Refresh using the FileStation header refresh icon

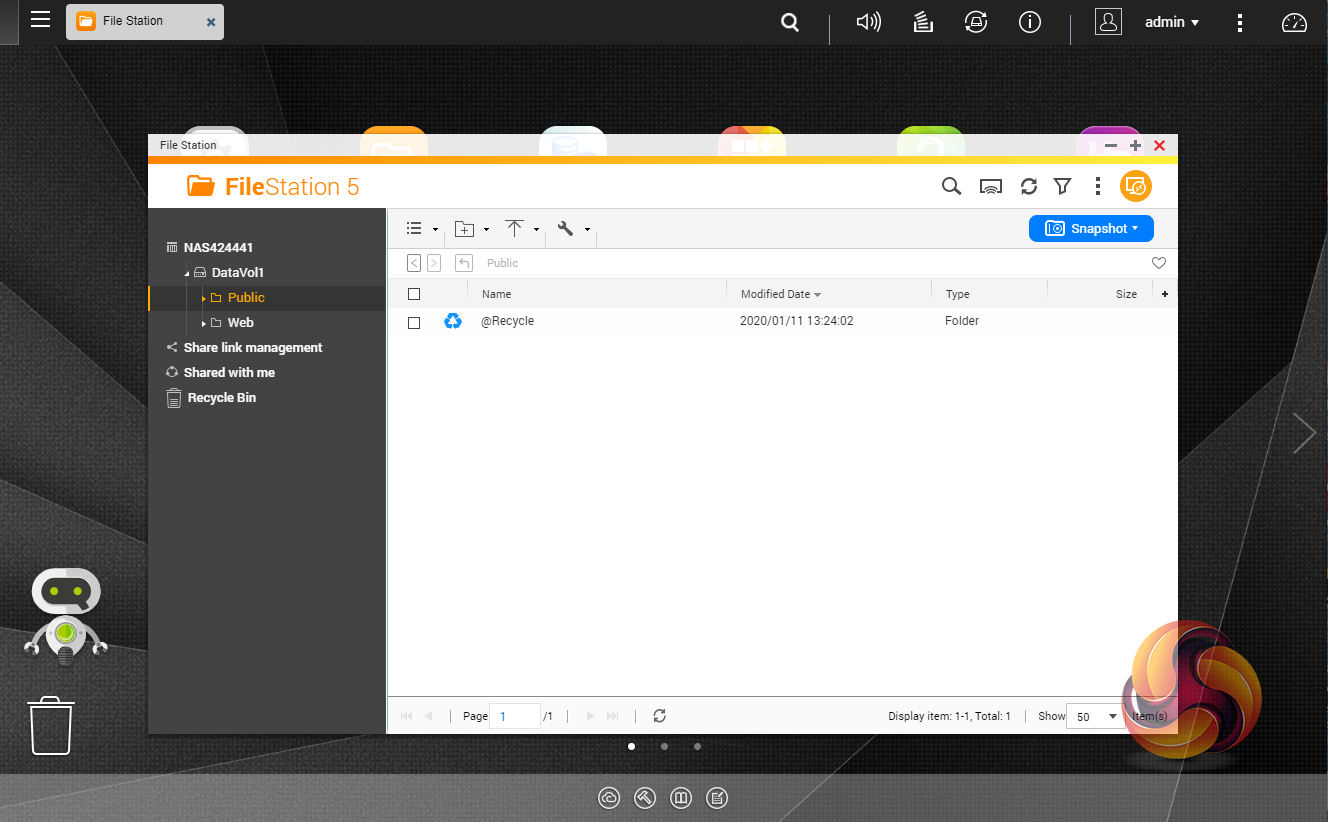click(x=1029, y=186)
